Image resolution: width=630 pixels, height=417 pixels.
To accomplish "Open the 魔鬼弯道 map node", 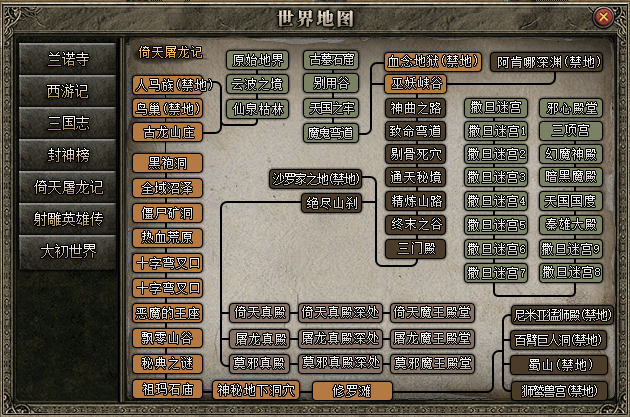I will [331, 133].
